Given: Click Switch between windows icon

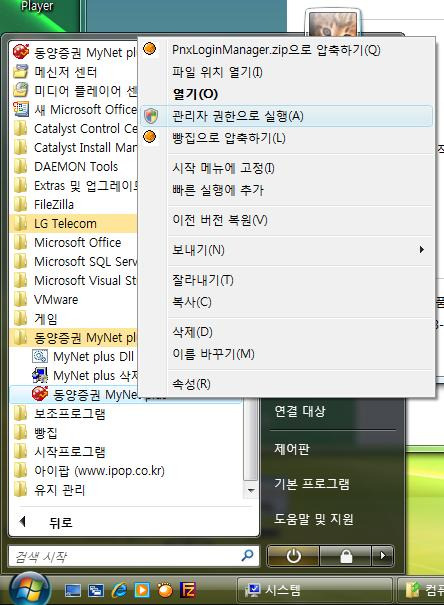Looking at the screenshot, I should (96, 590).
